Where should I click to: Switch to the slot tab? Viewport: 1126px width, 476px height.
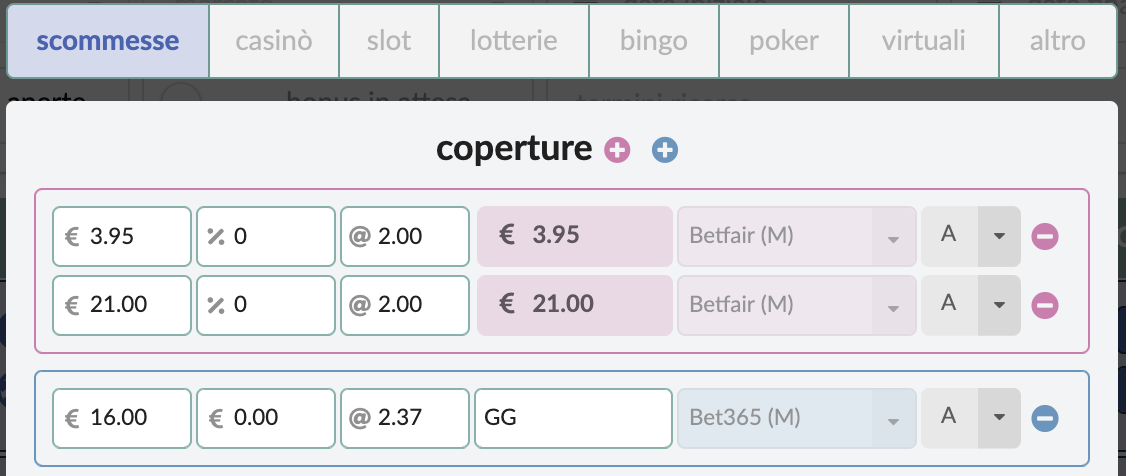pos(388,41)
